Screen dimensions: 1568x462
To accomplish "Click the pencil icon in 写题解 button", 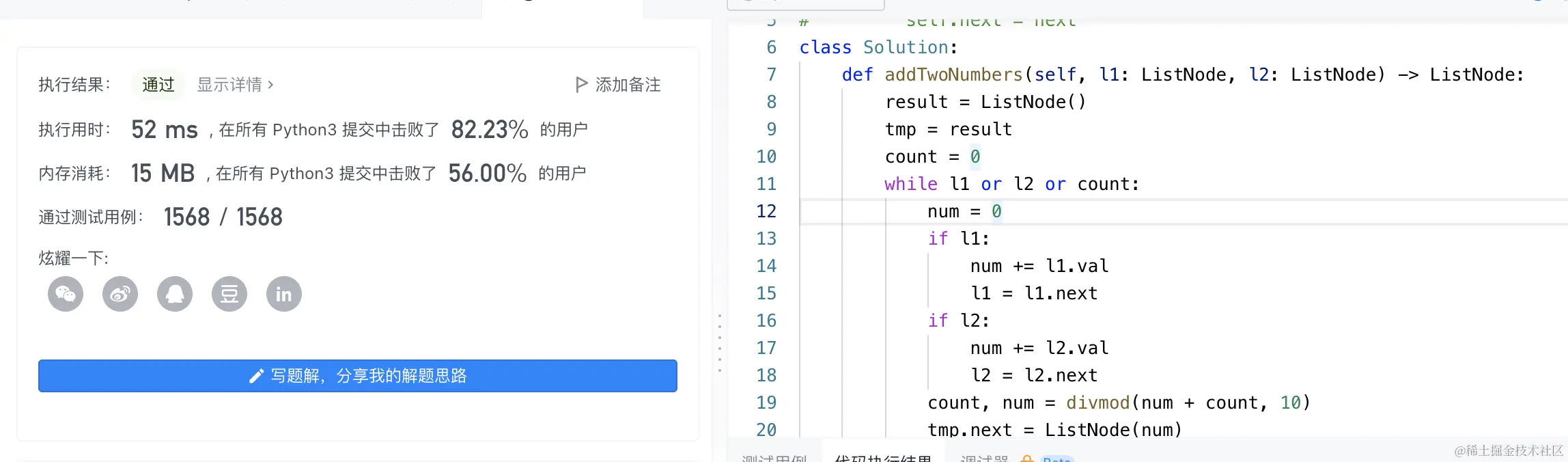I will click(x=256, y=376).
